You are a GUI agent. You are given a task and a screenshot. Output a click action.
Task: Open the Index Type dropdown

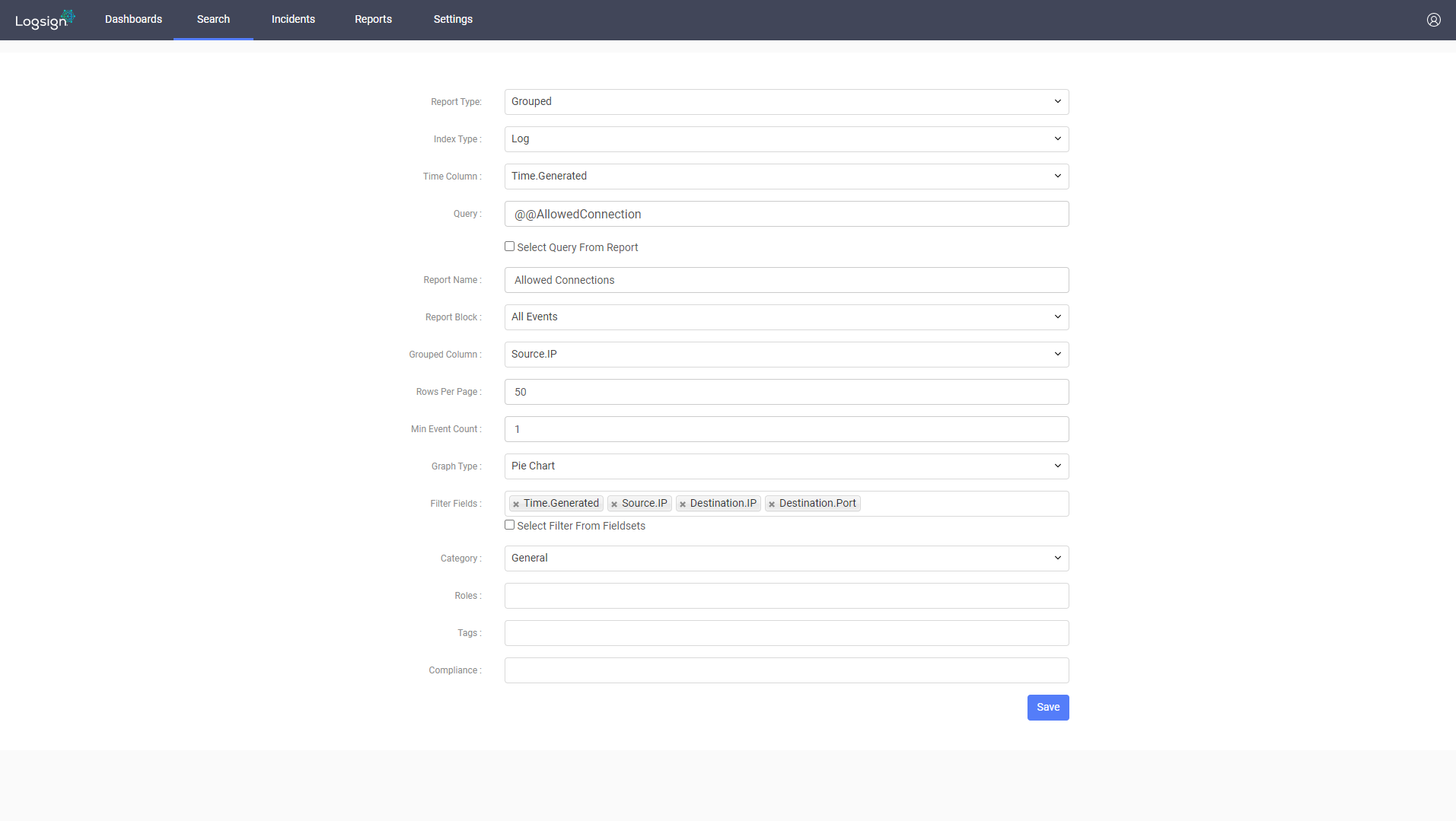point(786,139)
